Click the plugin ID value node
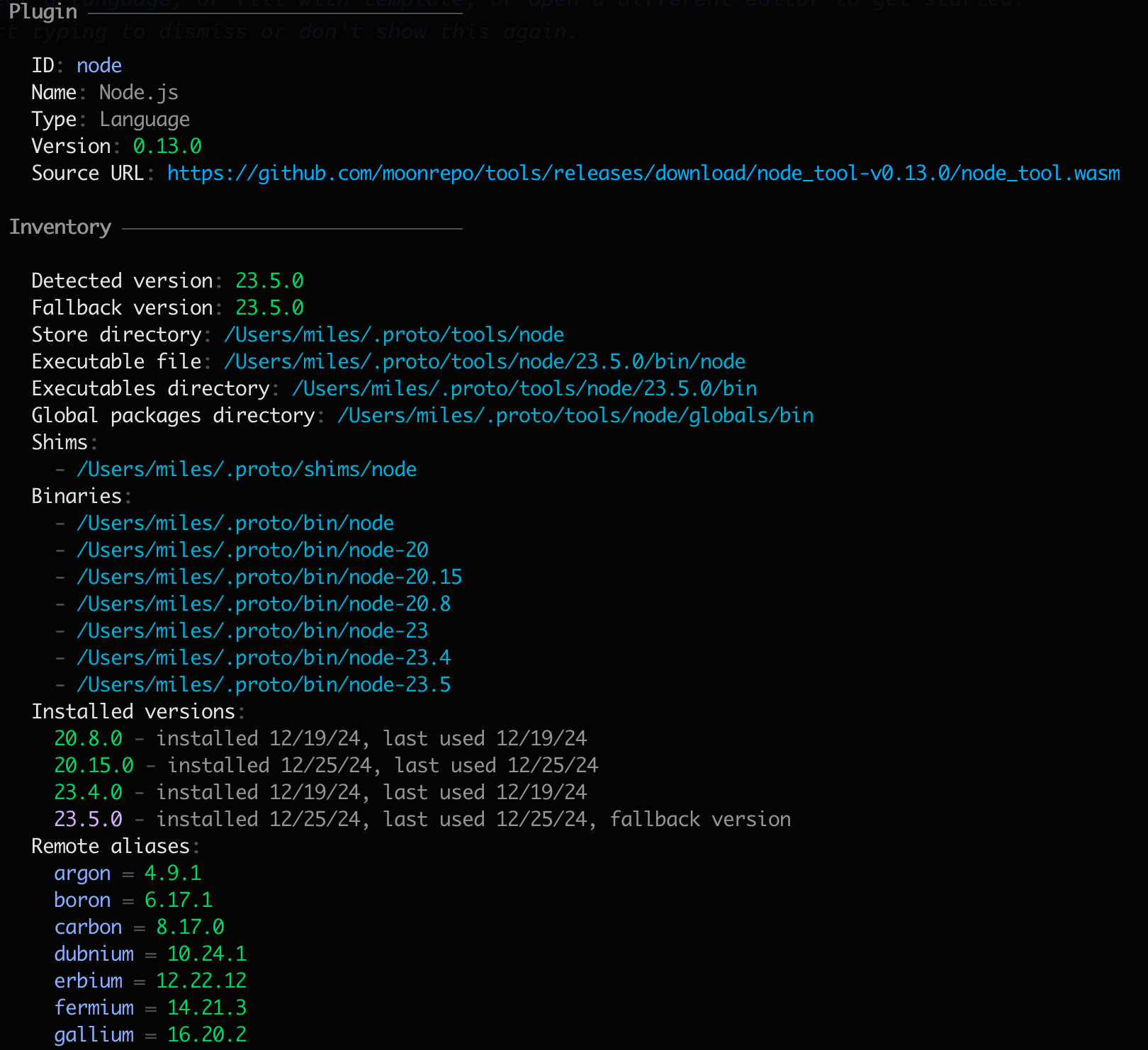The image size is (1148, 1050). click(99, 66)
